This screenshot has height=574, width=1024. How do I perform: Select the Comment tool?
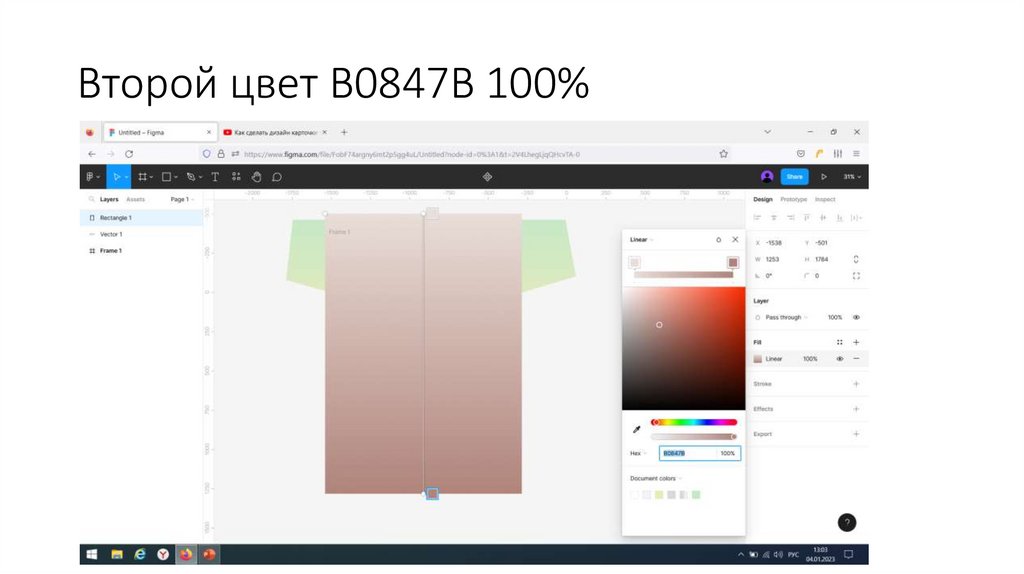click(277, 177)
